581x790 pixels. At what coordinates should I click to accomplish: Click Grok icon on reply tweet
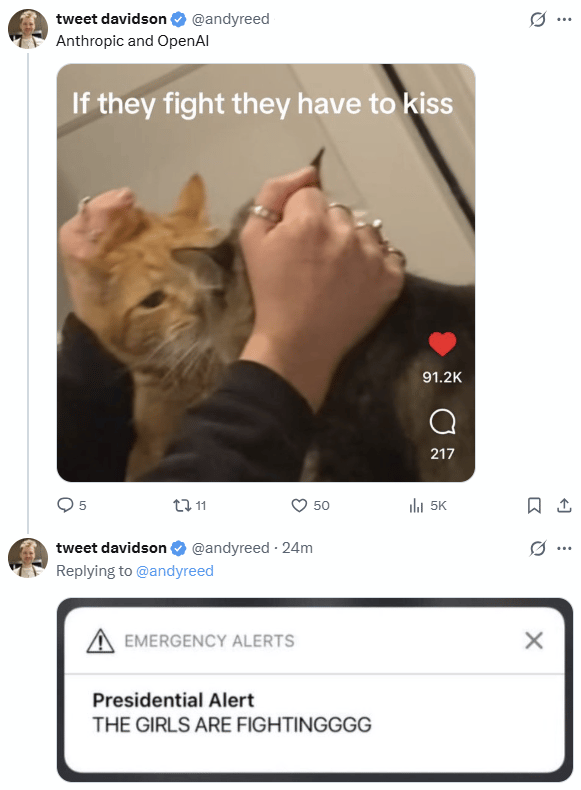point(538,548)
